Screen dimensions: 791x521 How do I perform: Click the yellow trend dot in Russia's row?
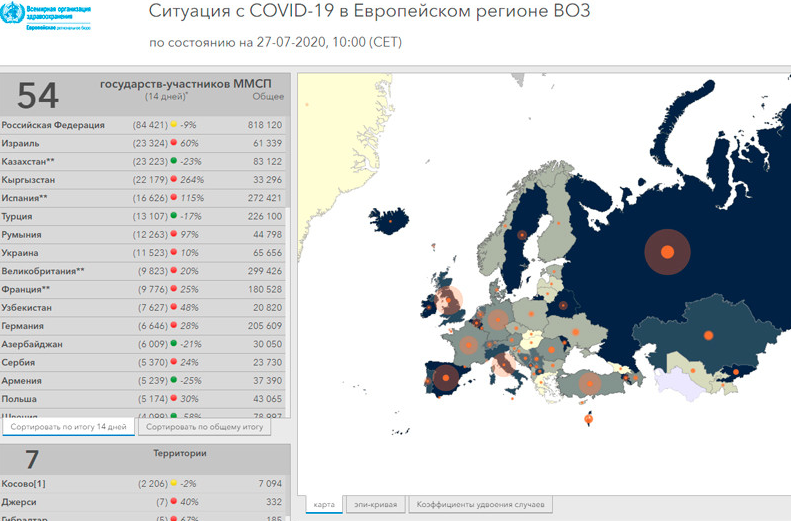(175, 125)
